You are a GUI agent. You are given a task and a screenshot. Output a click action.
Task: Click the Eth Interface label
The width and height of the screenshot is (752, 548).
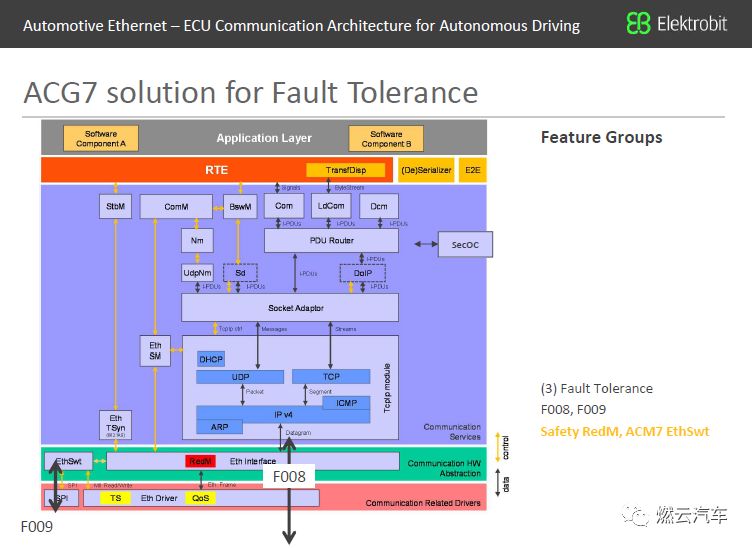pos(253,461)
